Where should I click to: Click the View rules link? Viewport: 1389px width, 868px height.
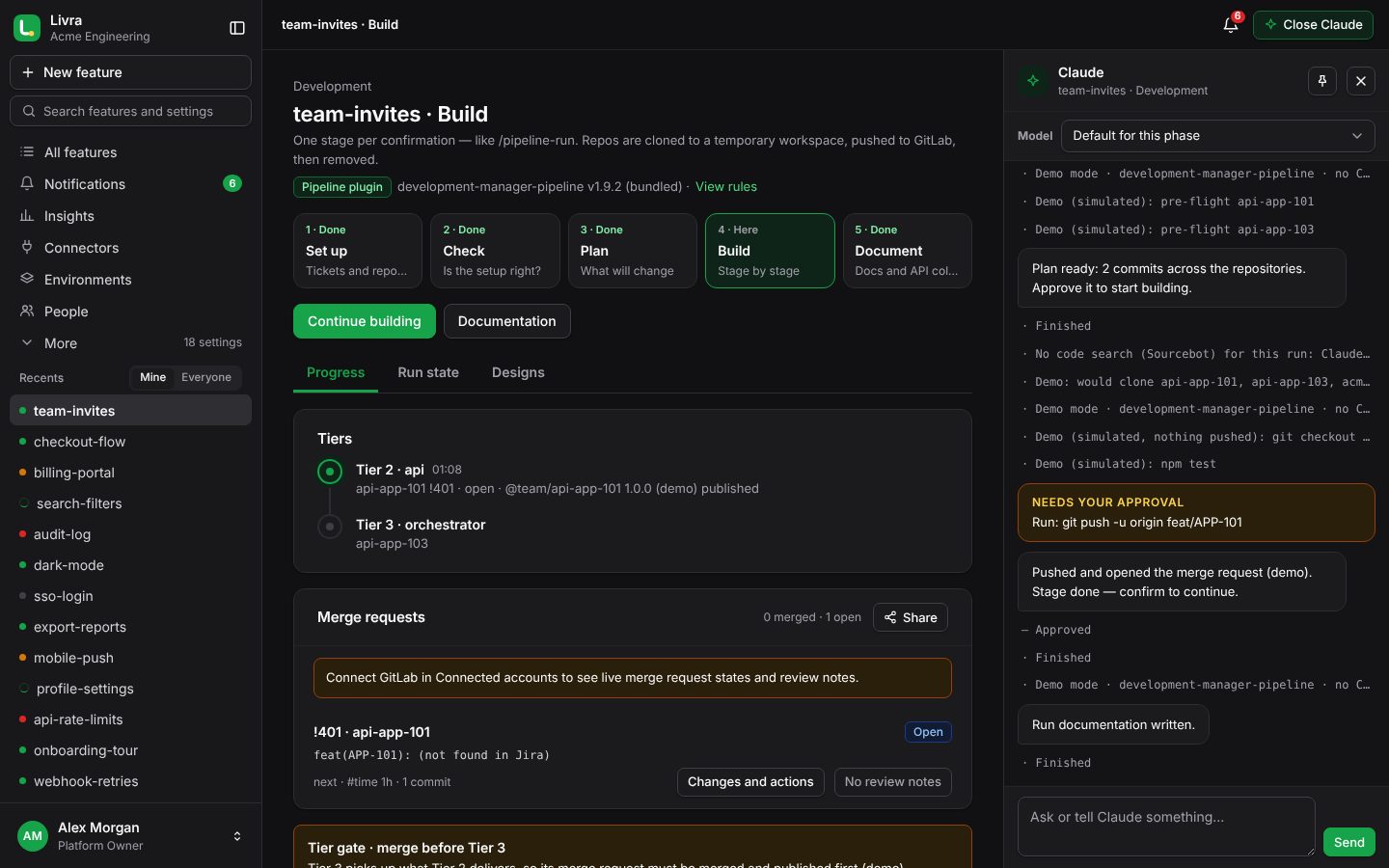tap(726, 187)
